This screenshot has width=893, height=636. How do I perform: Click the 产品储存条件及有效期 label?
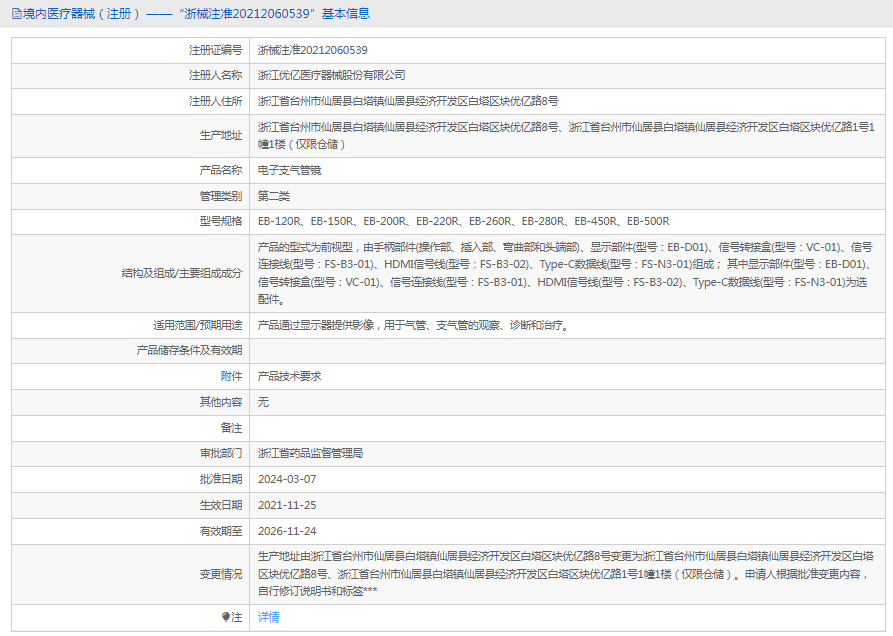coord(189,350)
